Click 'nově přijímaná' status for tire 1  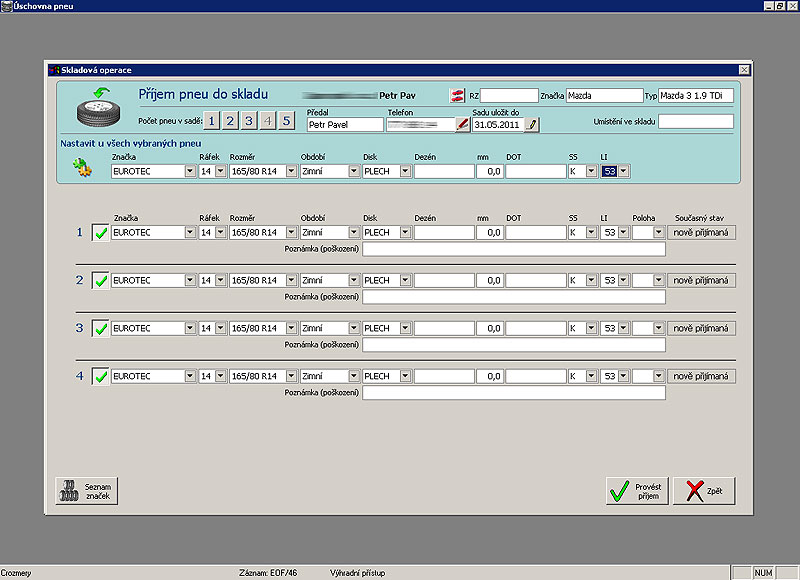701,233
